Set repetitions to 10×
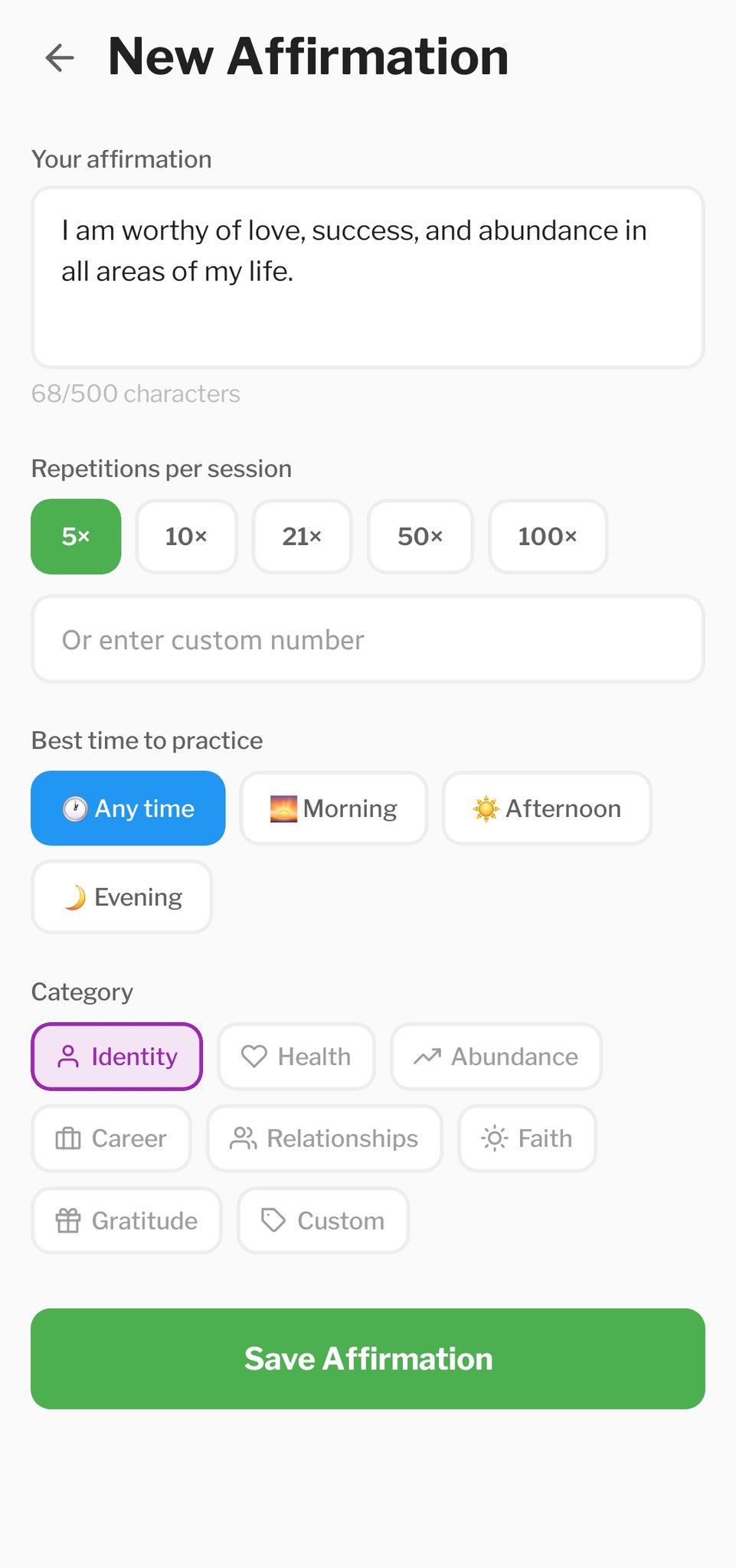 187,537
